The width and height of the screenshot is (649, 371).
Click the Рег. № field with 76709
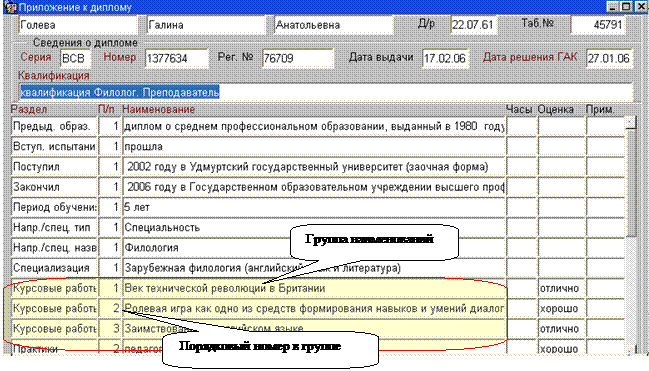298,58
